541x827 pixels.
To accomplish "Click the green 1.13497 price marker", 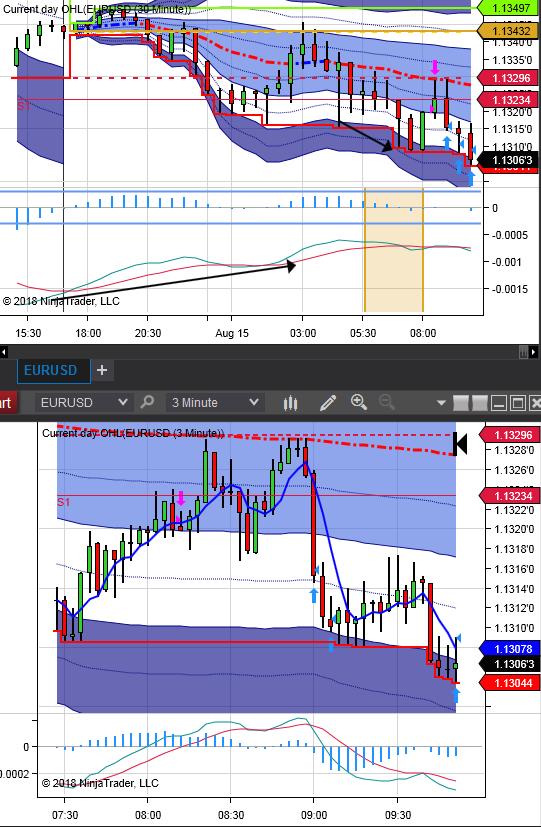I will 510,7.
